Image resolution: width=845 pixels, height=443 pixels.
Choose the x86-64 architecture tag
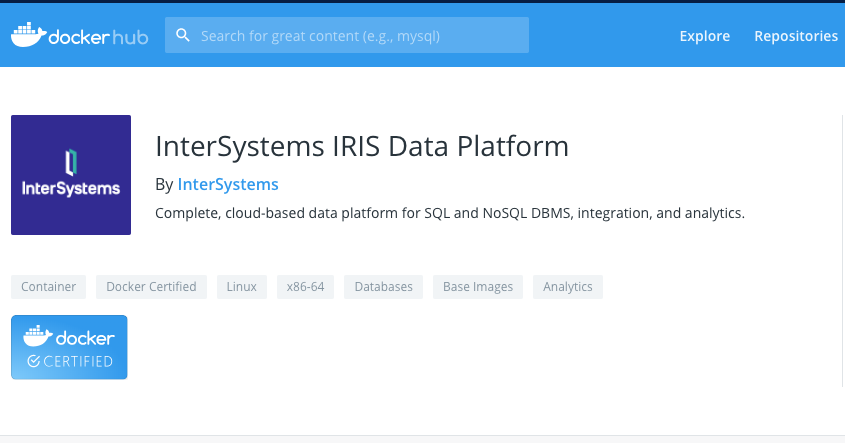click(305, 287)
